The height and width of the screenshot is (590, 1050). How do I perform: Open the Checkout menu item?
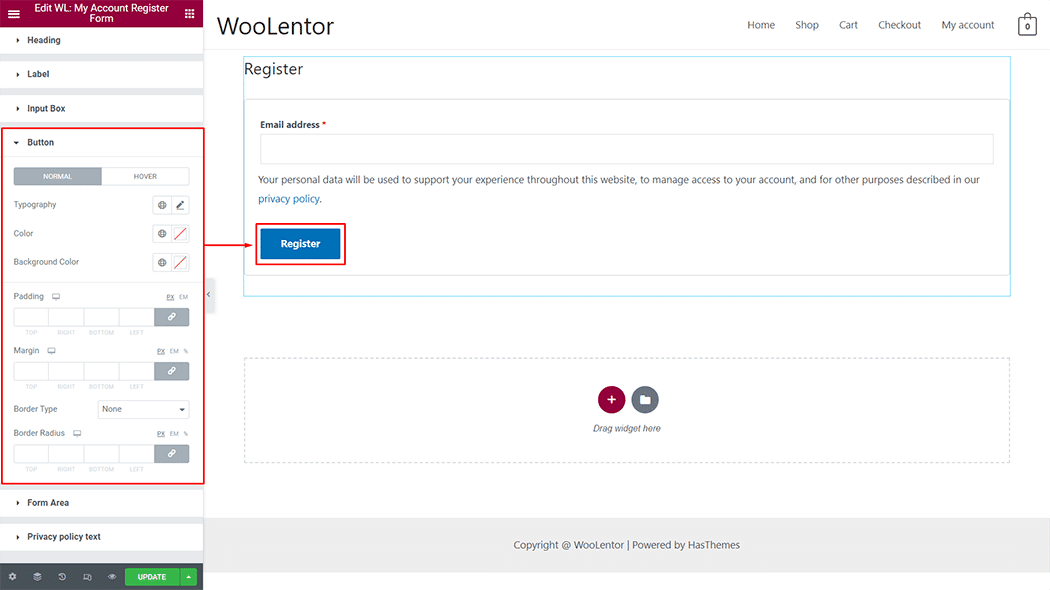coord(899,25)
